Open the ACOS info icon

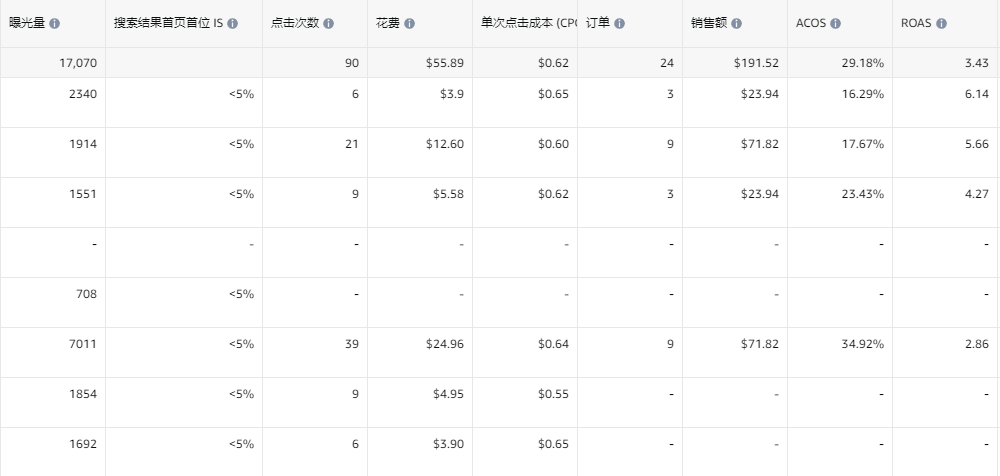835,23
